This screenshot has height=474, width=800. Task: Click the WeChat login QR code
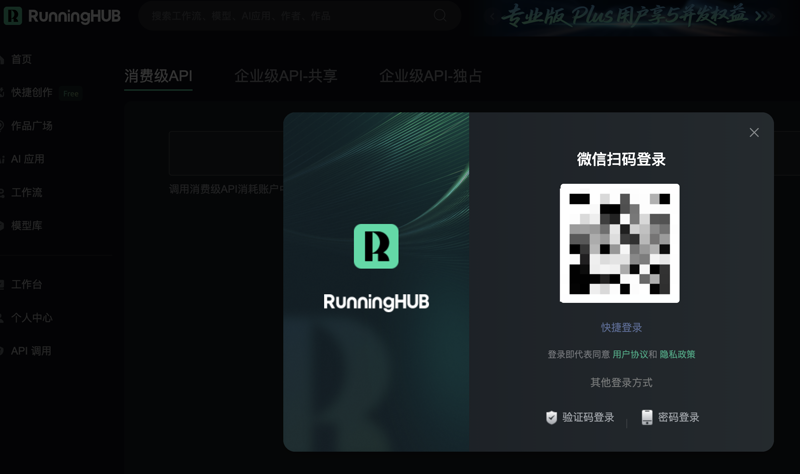(x=620, y=243)
